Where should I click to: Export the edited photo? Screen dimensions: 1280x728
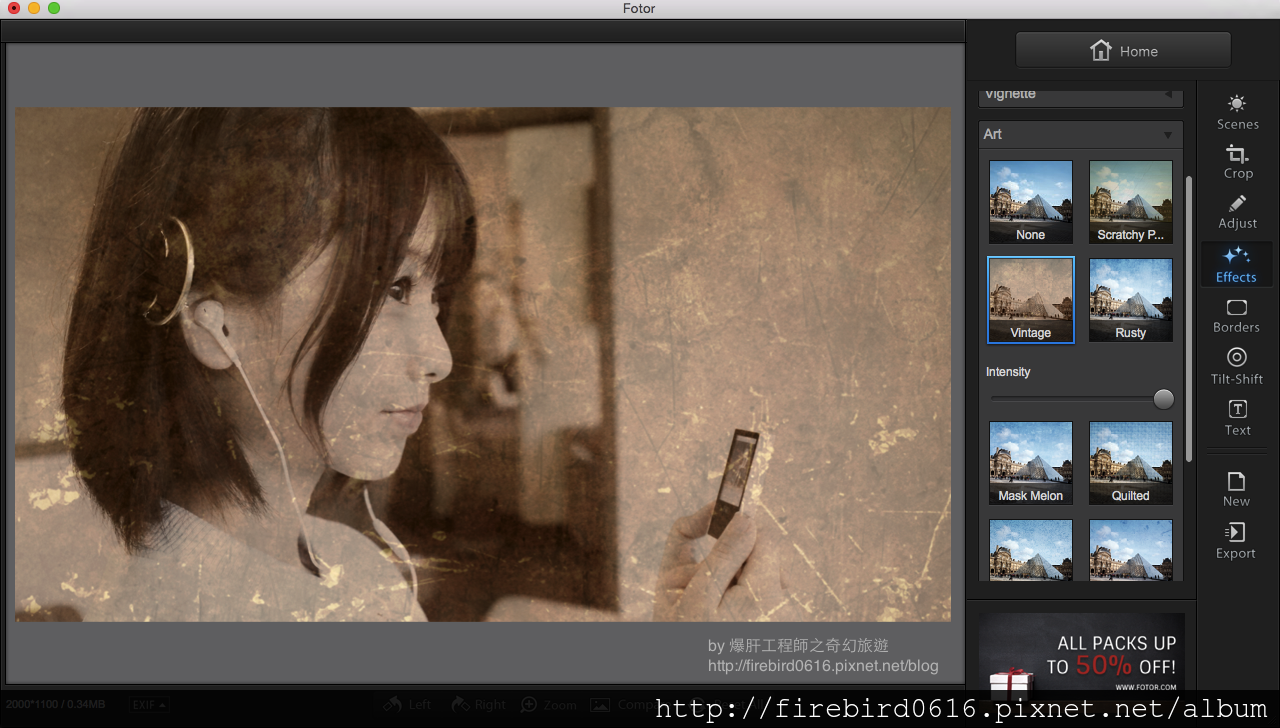click(x=1236, y=541)
